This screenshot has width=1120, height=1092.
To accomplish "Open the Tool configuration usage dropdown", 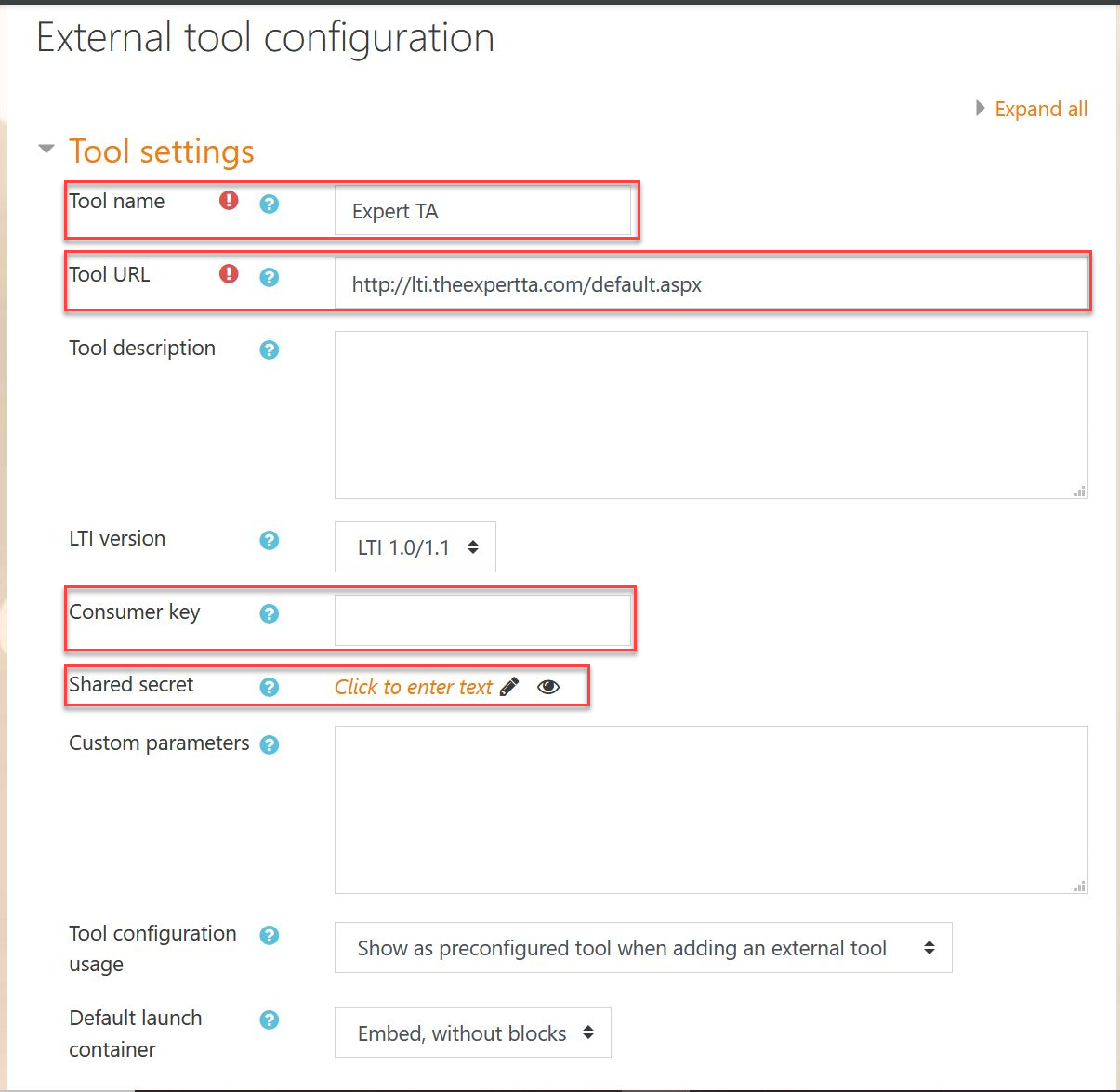I will point(643,948).
